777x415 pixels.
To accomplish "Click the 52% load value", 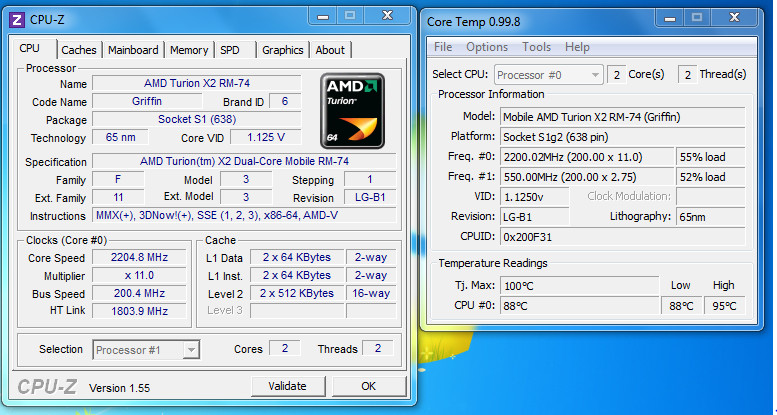I will pyautogui.click(x=711, y=177).
